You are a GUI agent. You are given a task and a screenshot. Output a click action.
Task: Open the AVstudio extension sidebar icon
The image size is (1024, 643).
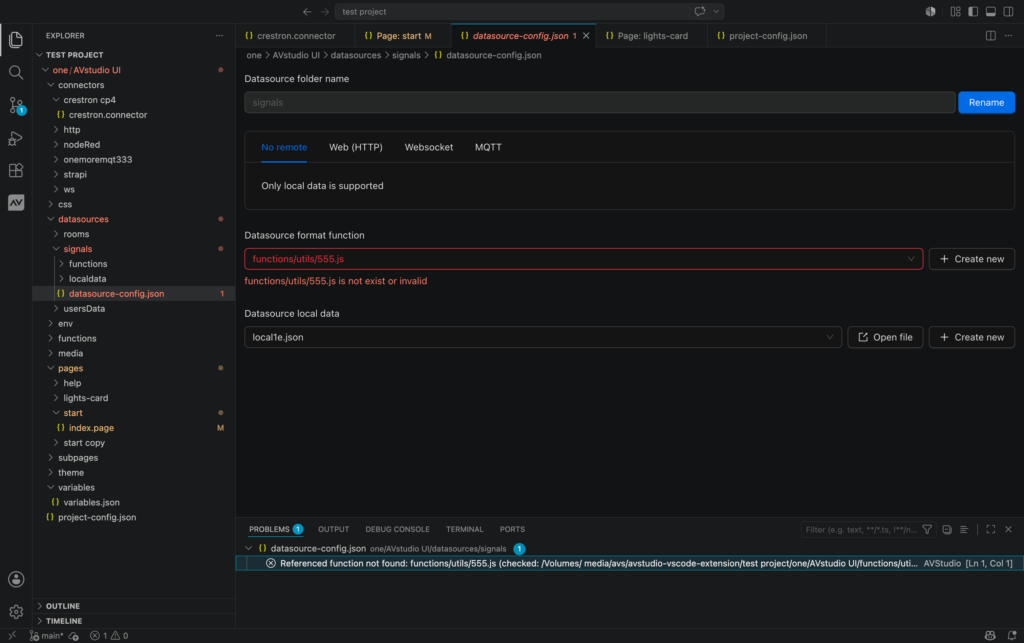click(16, 202)
